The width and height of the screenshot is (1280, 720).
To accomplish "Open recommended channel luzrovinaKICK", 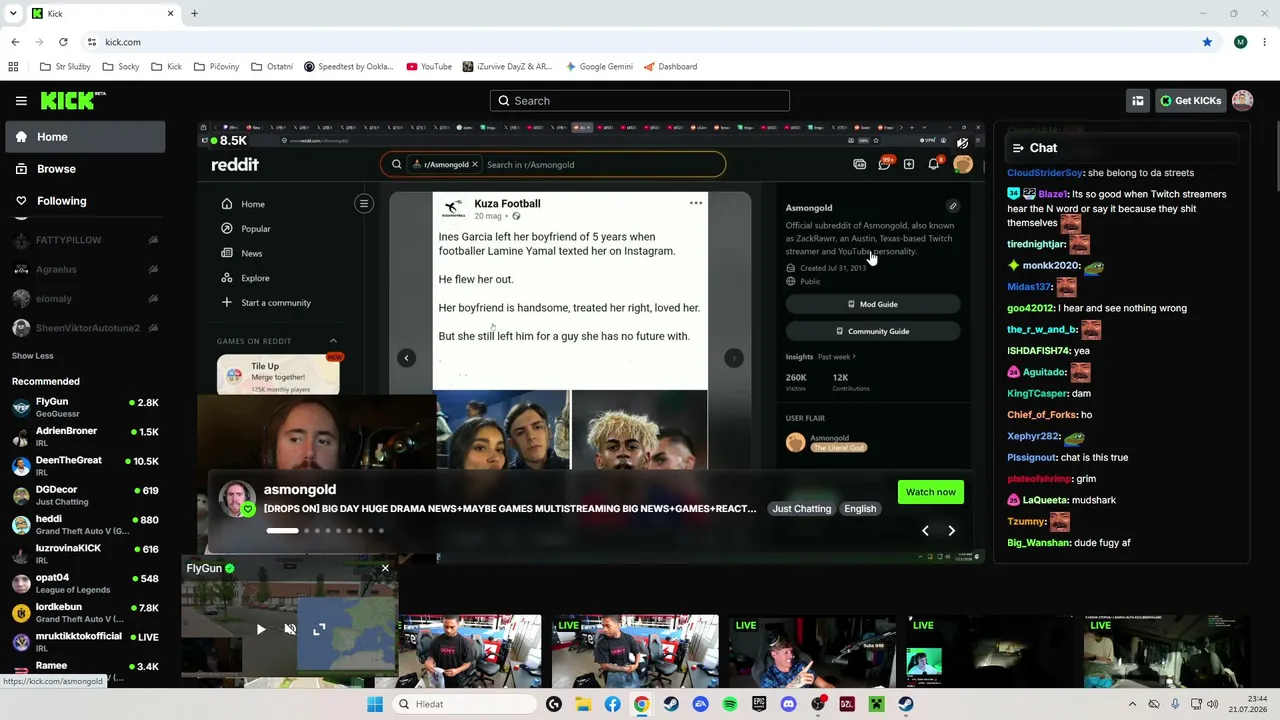I will (85, 554).
